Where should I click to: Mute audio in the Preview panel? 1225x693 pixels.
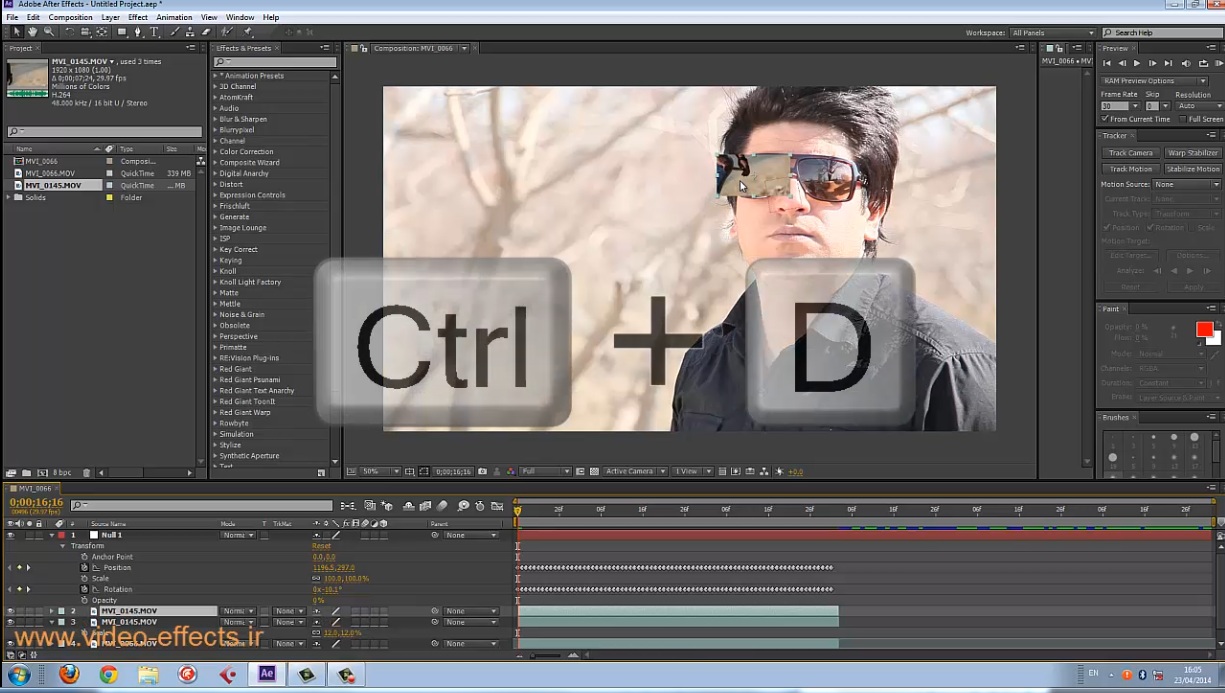tap(1188, 63)
